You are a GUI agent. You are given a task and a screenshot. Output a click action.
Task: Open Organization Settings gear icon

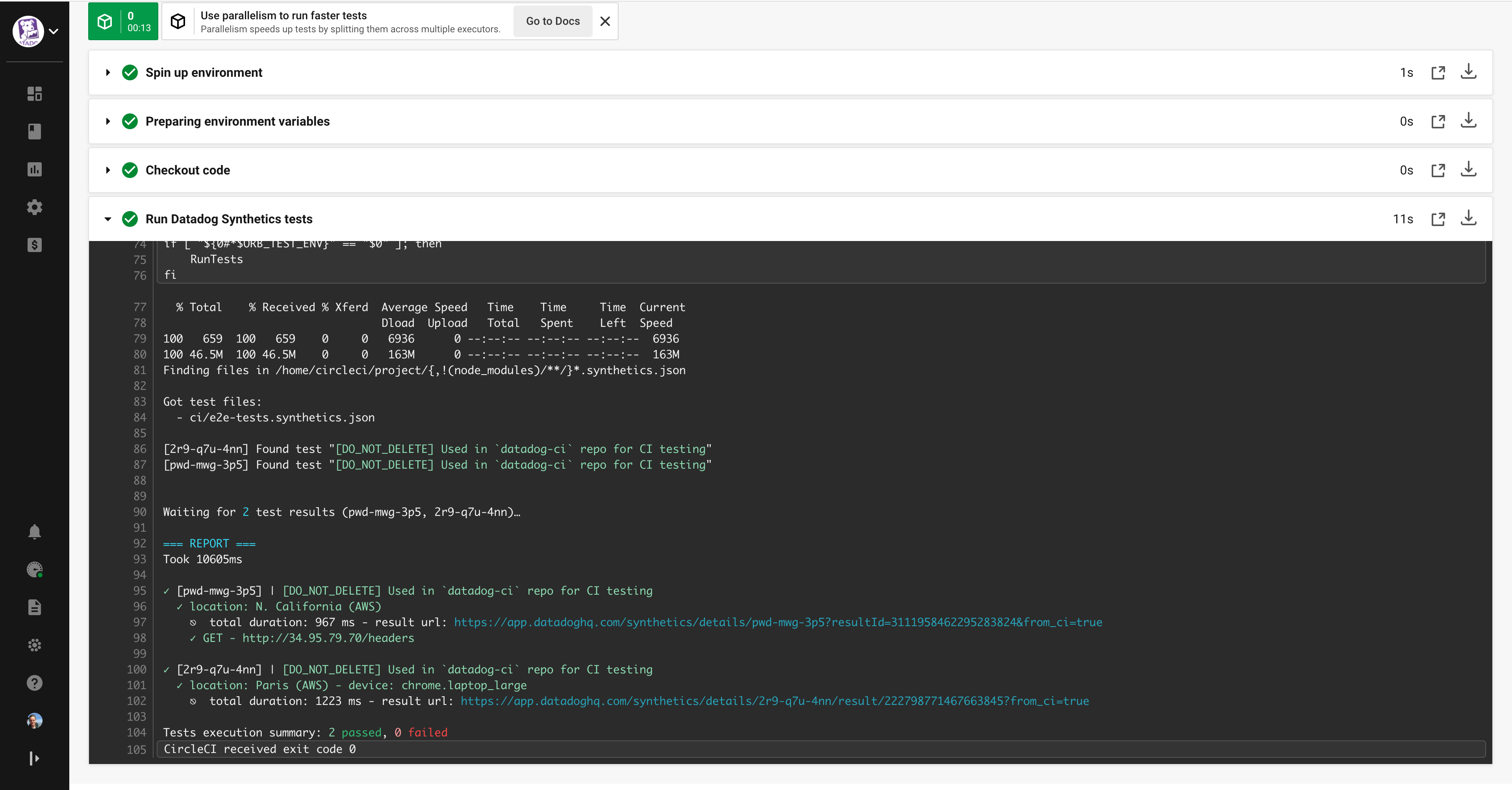tap(35, 207)
